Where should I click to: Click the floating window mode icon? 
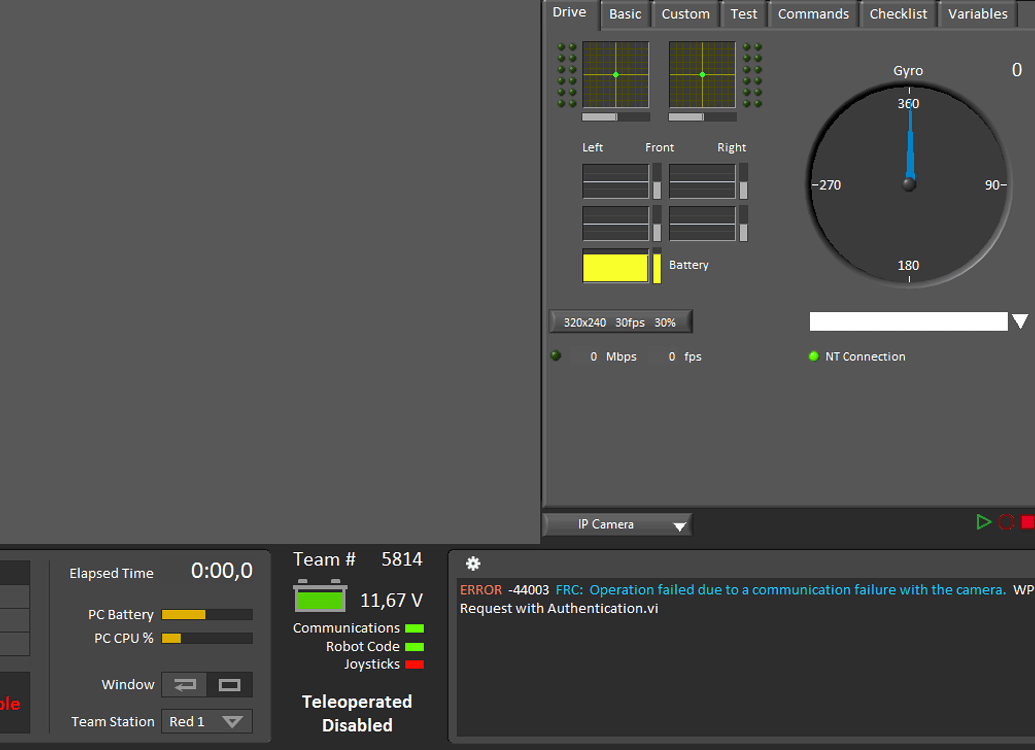(x=230, y=685)
